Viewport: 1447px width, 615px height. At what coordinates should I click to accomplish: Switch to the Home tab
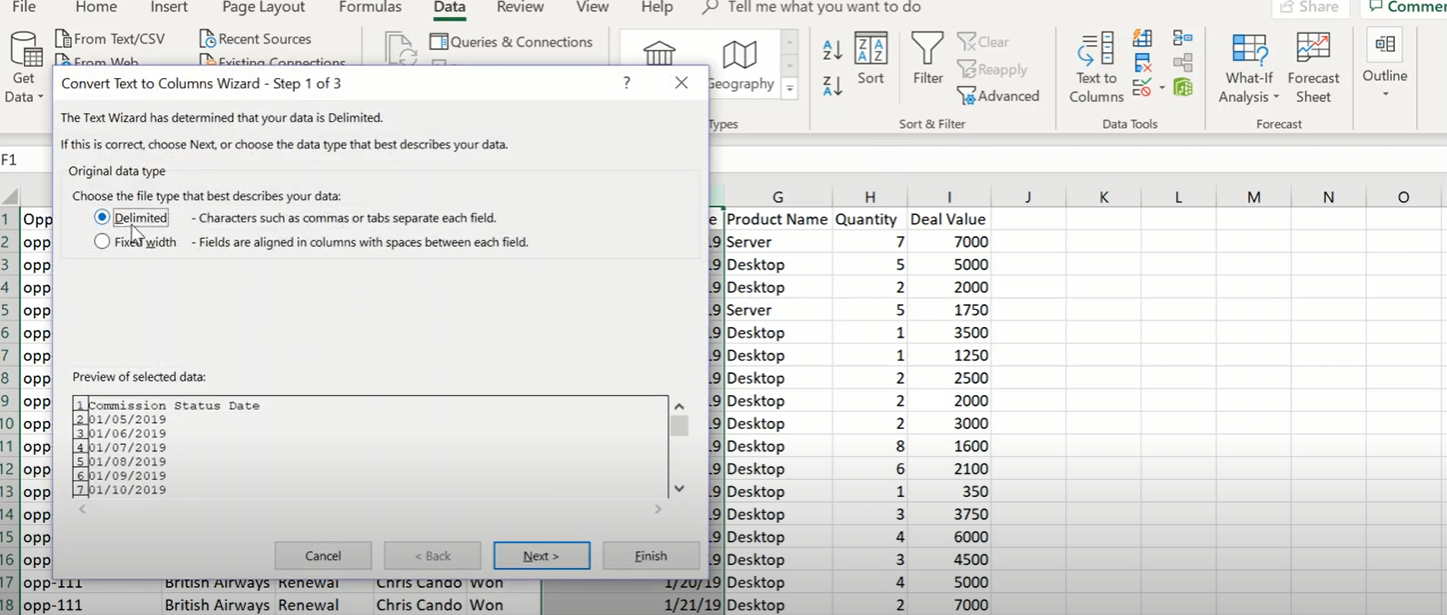tap(96, 7)
